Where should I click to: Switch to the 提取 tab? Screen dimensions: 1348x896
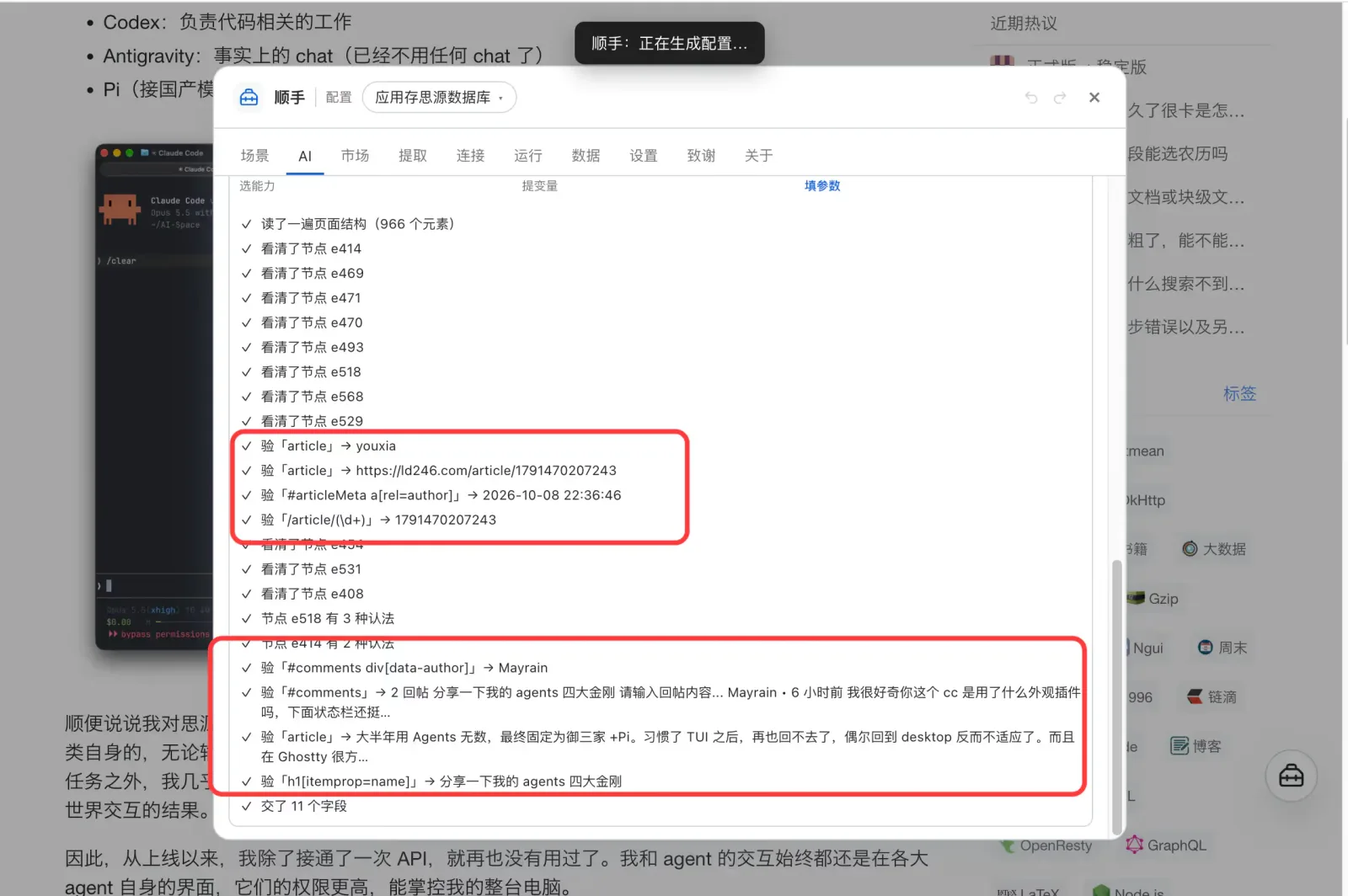pyautogui.click(x=413, y=156)
